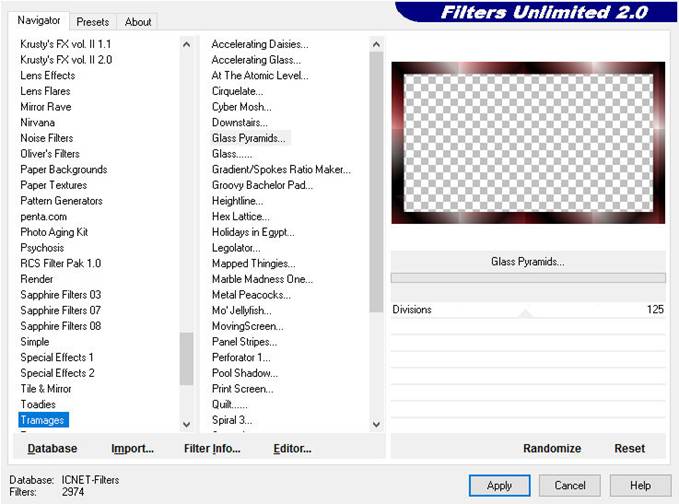The image size is (679, 504).
Task: Click Import... to add filters
Action: pos(132,448)
